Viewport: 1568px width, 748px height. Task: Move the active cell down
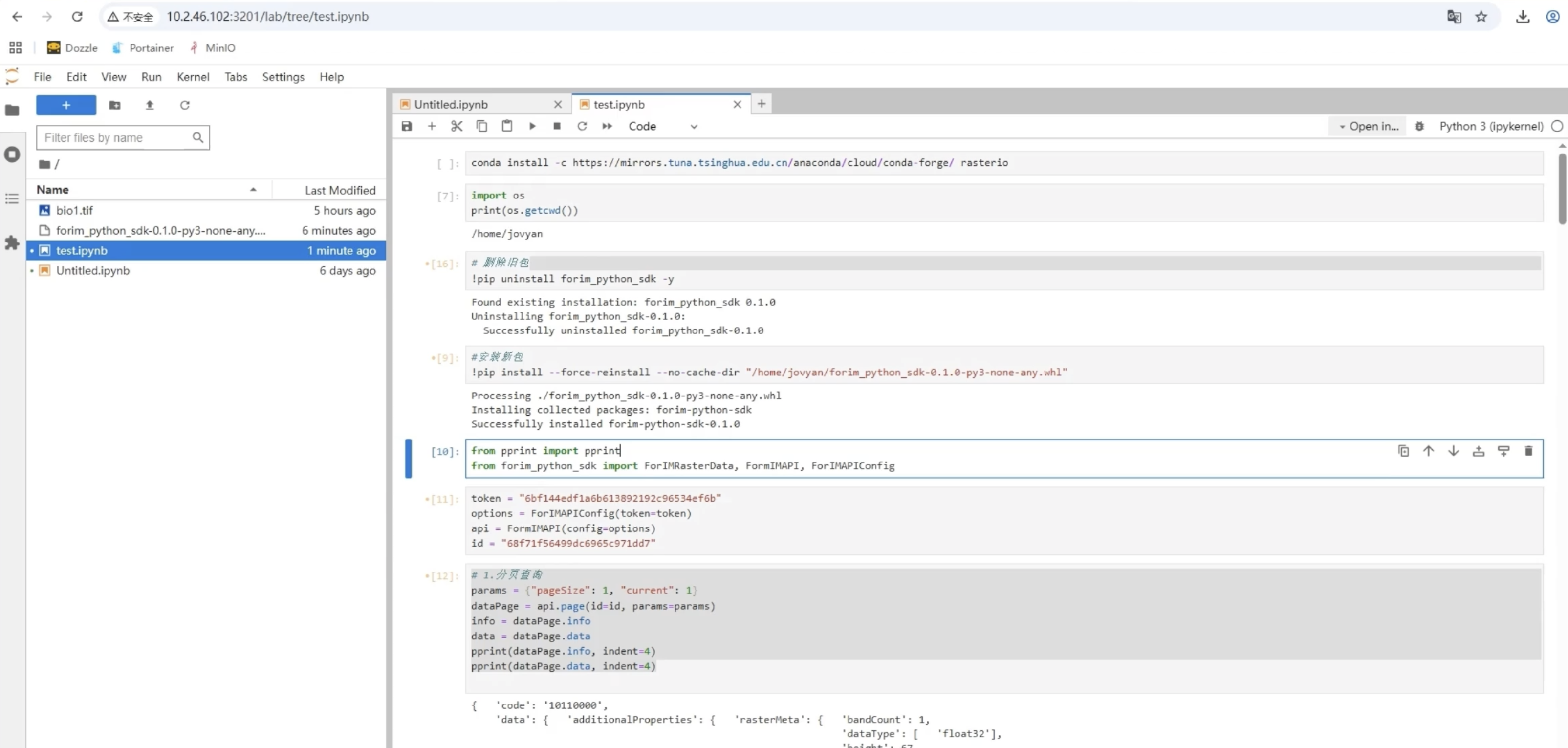[x=1453, y=451]
